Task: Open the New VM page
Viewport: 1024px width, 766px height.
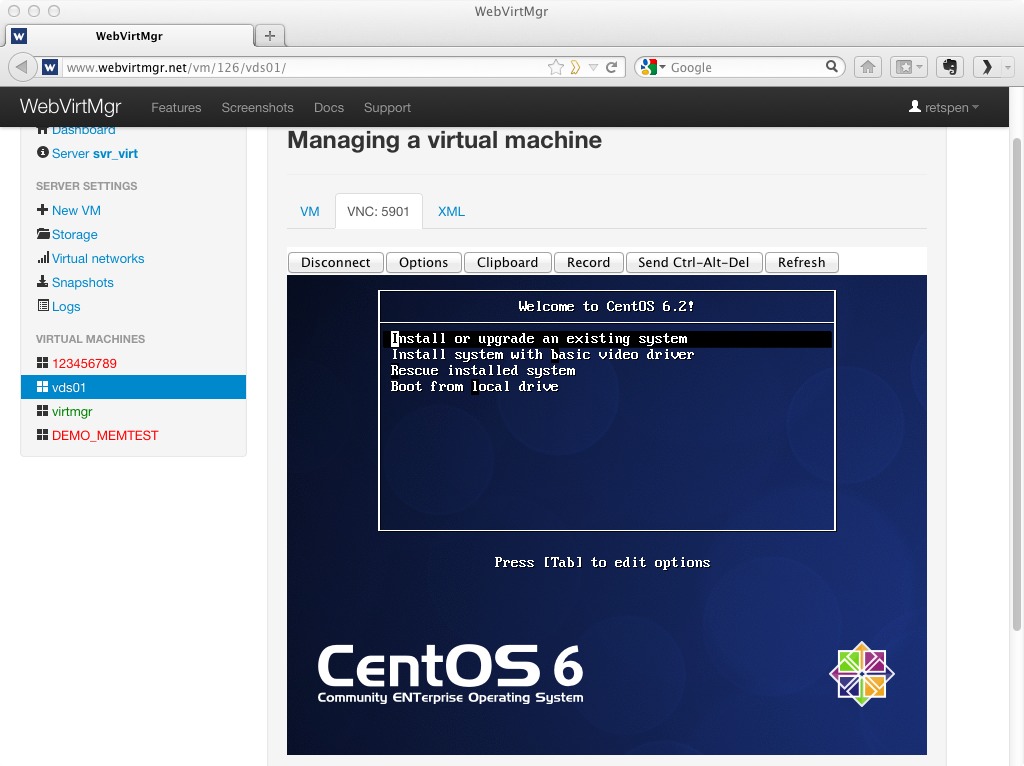Action: [x=76, y=210]
